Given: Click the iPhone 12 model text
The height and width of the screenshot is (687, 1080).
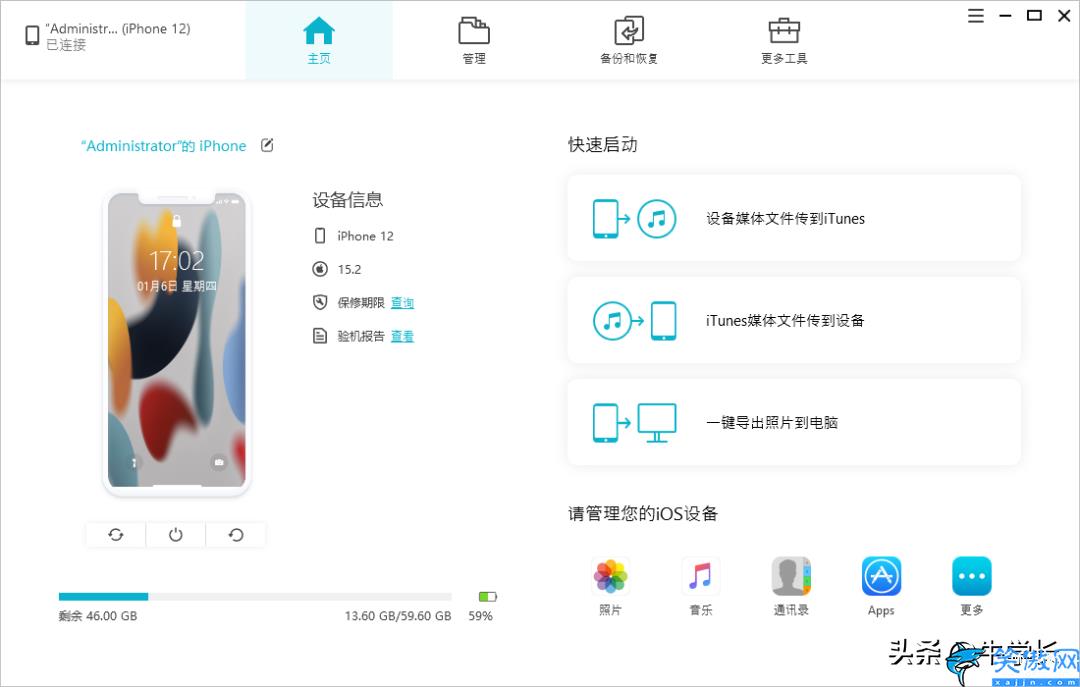Looking at the screenshot, I should (365, 236).
